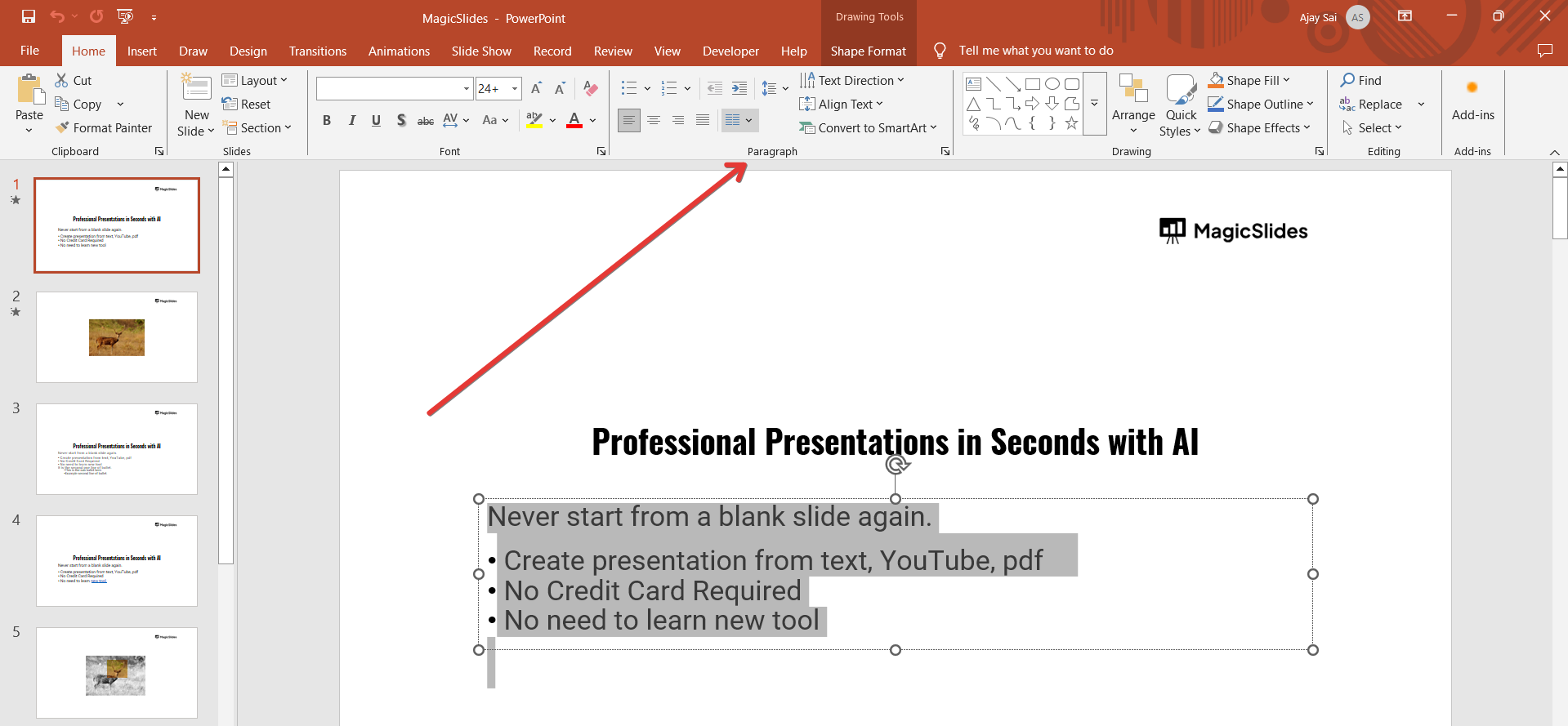Switch to the Animations tab
This screenshot has width=1568, height=726.
point(399,51)
